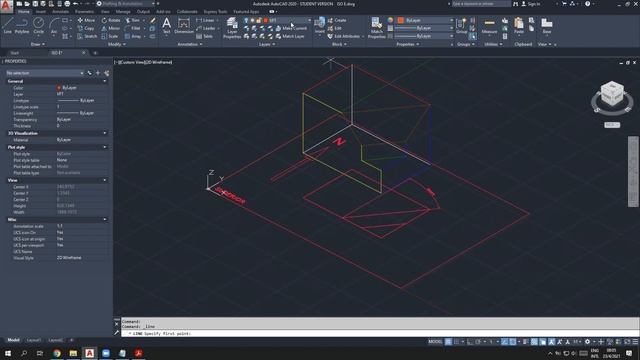Select the Line tool
This screenshot has width=640, height=360.
click(7, 25)
